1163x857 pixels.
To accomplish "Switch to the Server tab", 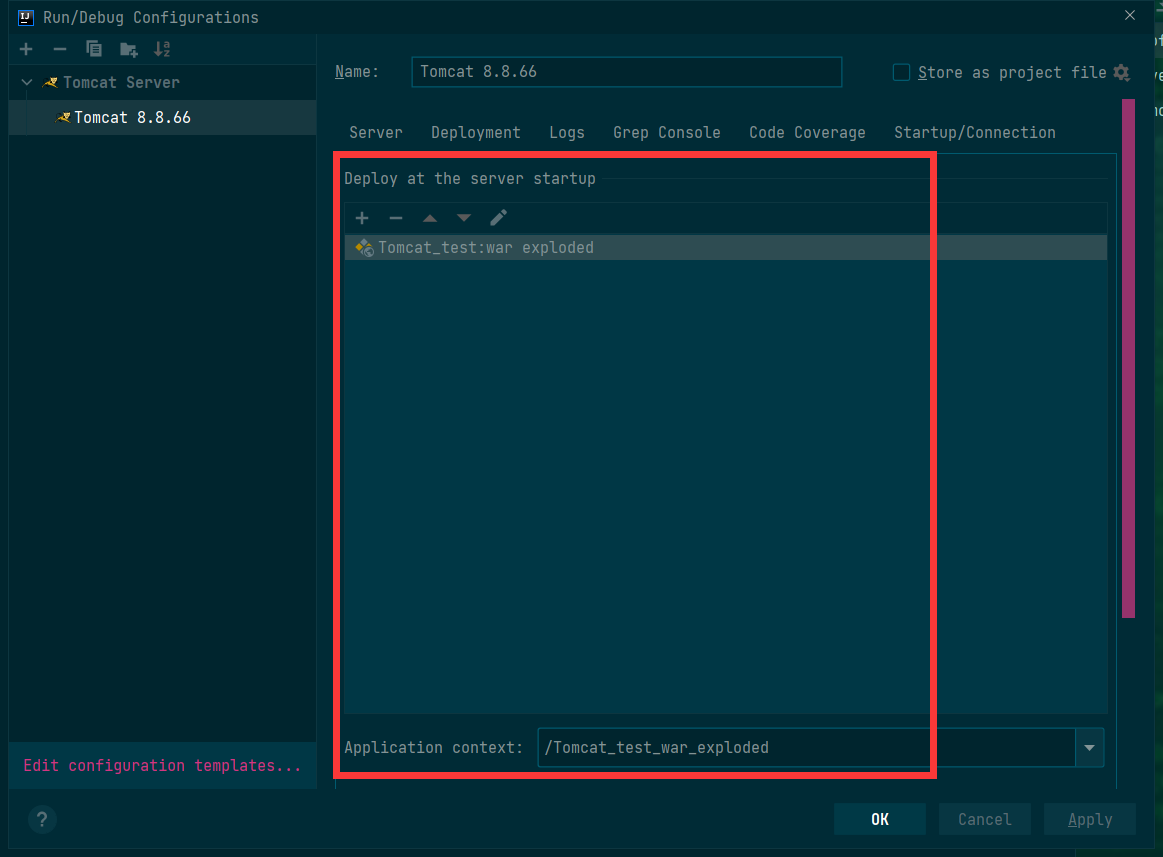I will pyautogui.click(x=376, y=133).
